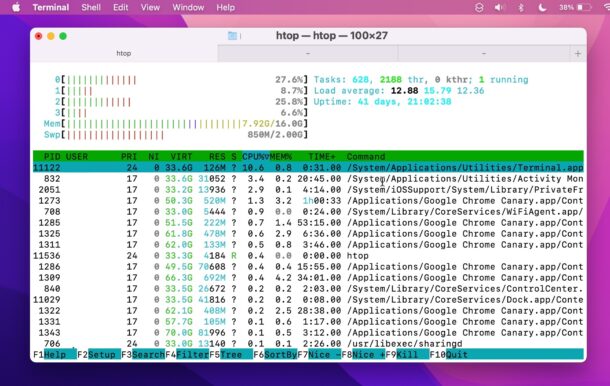Switch to the third terminal tab
This screenshot has width=610, height=386.
(484, 53)
